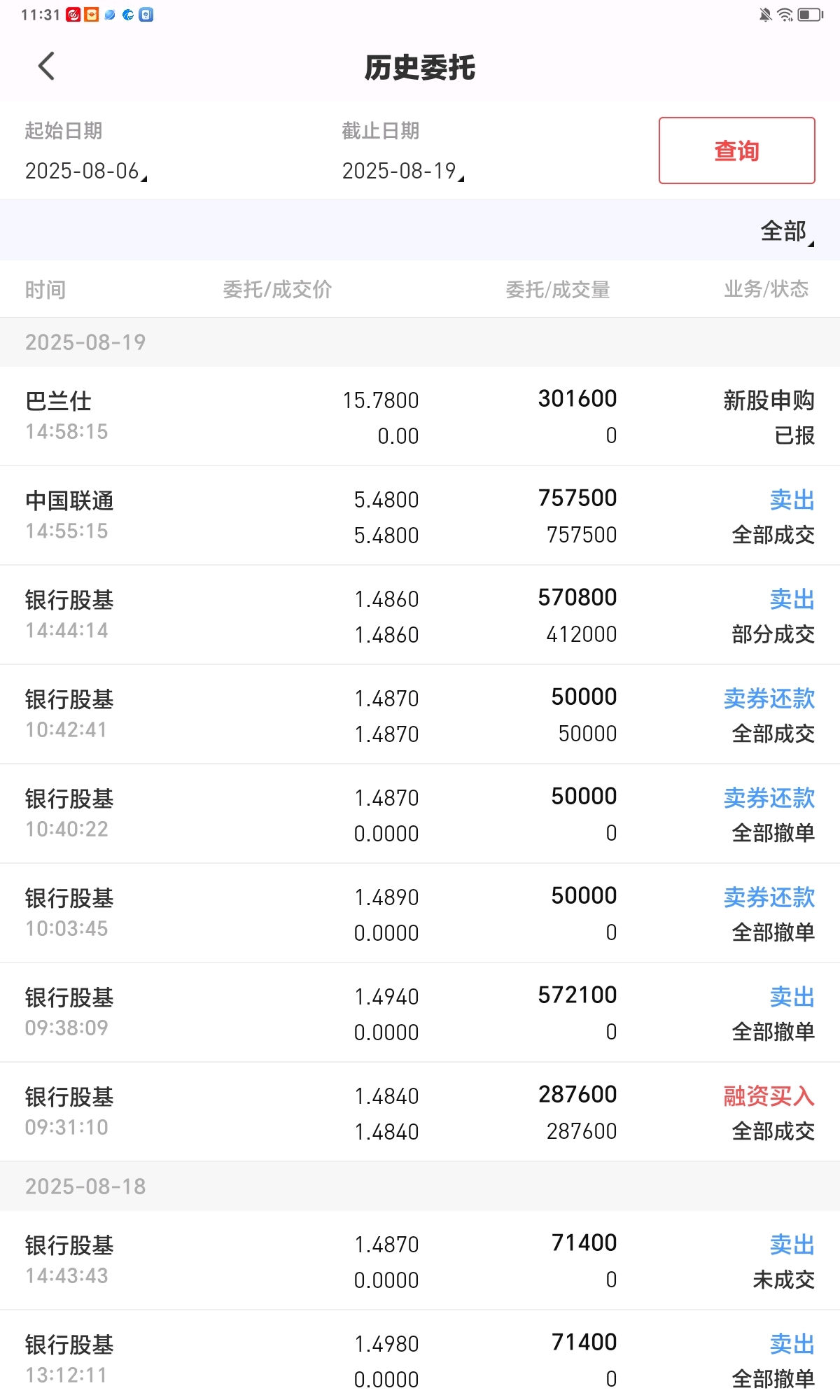Image resolution: width=840 pixels, height=1400 pixels.
Task: Select the 时间 column header
Action: coord(45,289)
